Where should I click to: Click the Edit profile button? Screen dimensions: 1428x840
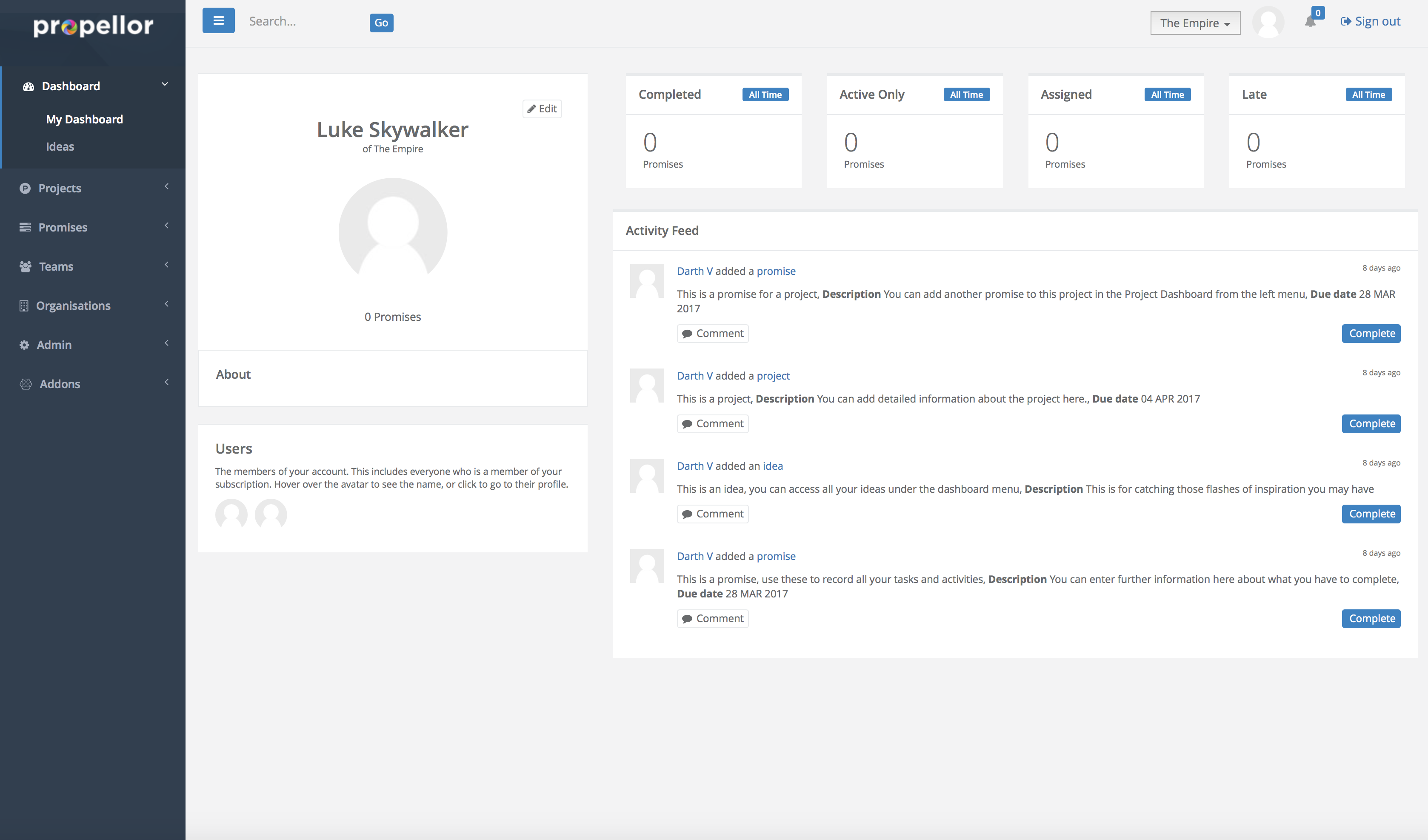(542, 109)
